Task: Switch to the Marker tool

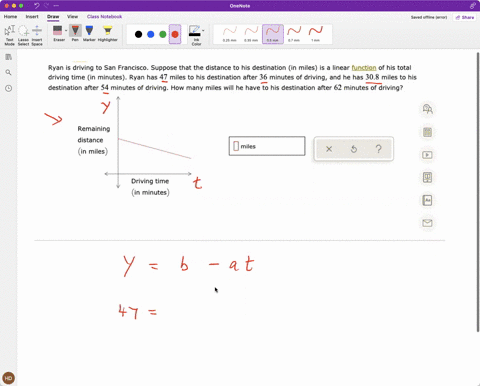Action: point(89,33)
